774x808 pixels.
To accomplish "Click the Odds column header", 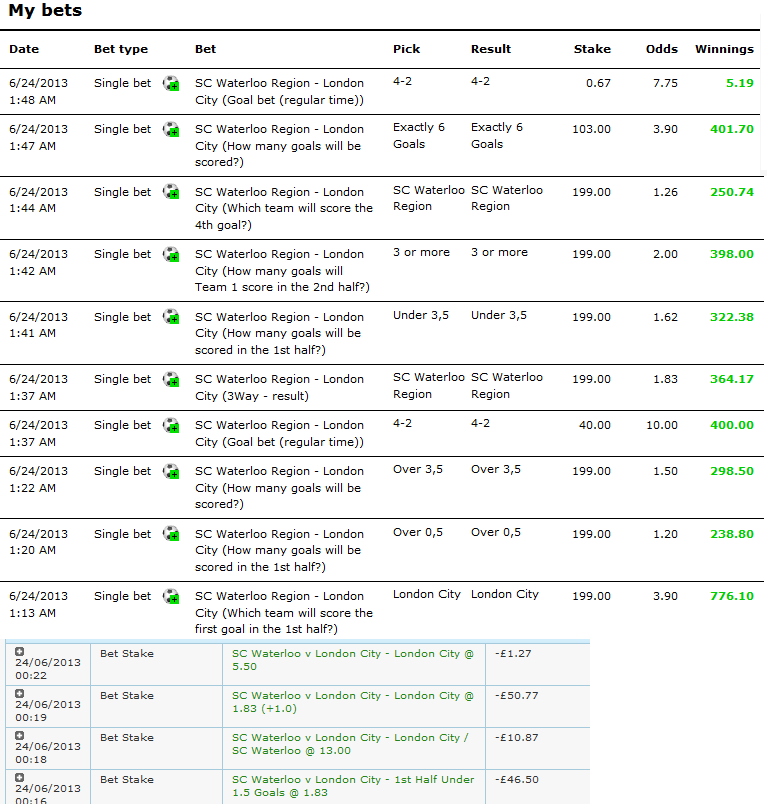I will [x=661, y=49].
